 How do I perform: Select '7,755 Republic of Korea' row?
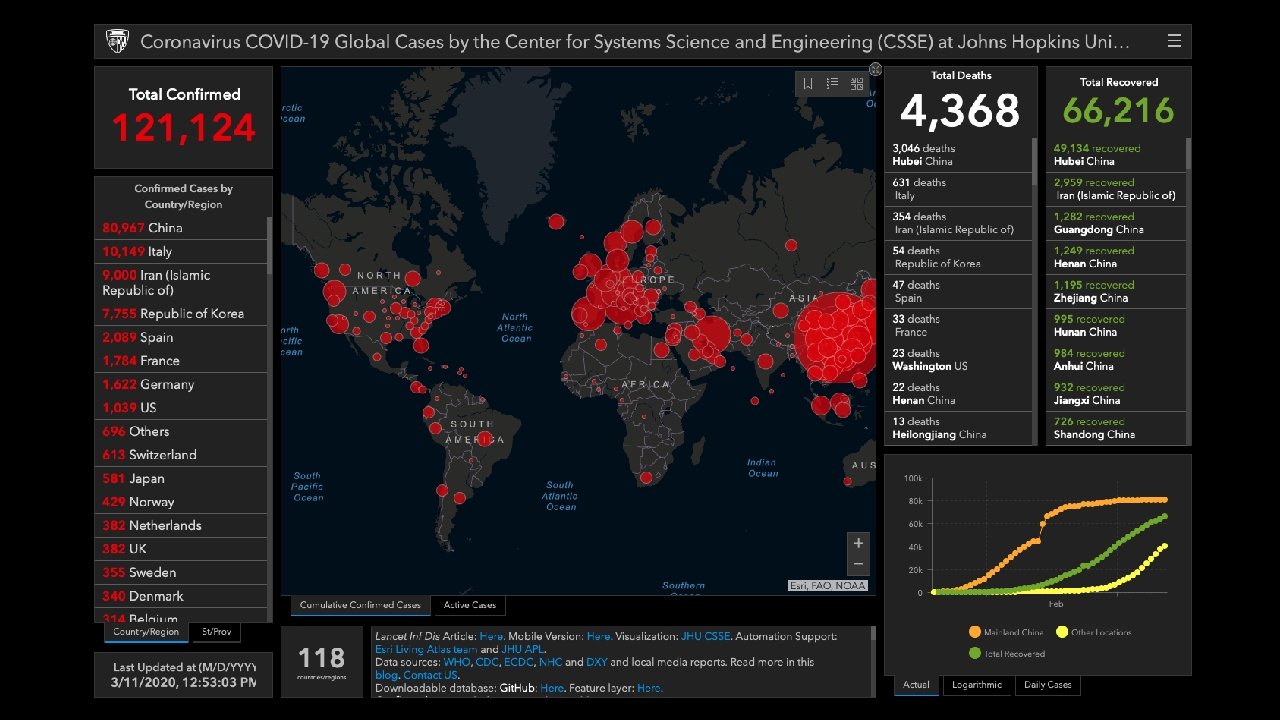point(180,313)
